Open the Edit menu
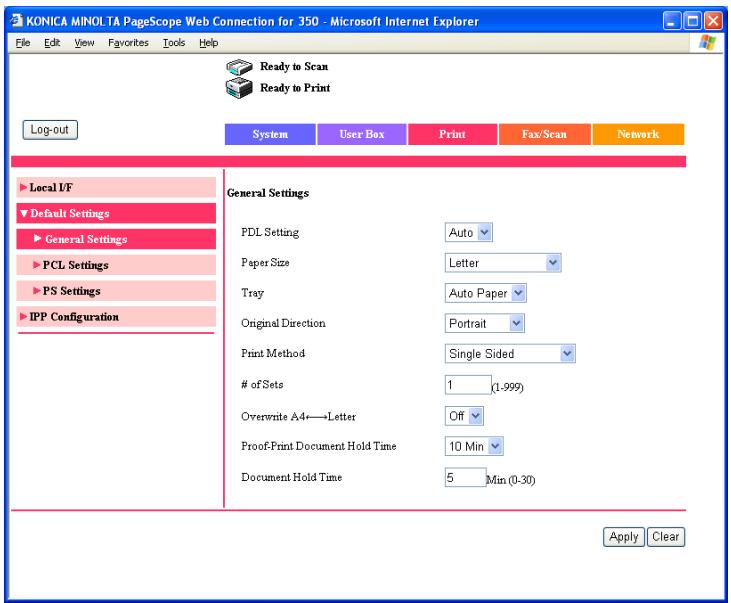The image size is (731, 603). 52,43
